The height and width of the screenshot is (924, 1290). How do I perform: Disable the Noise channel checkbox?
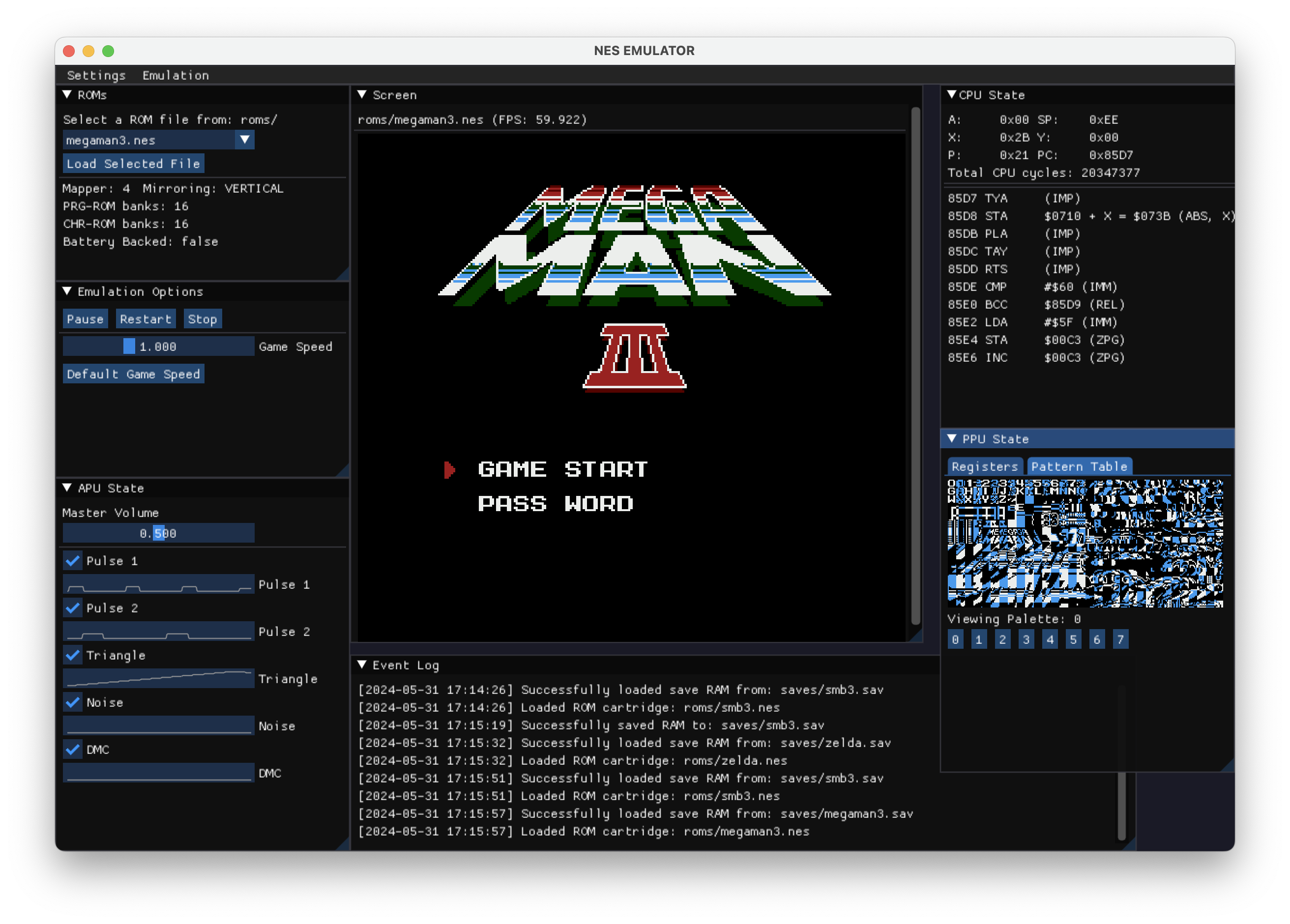(x=72, y=702)
